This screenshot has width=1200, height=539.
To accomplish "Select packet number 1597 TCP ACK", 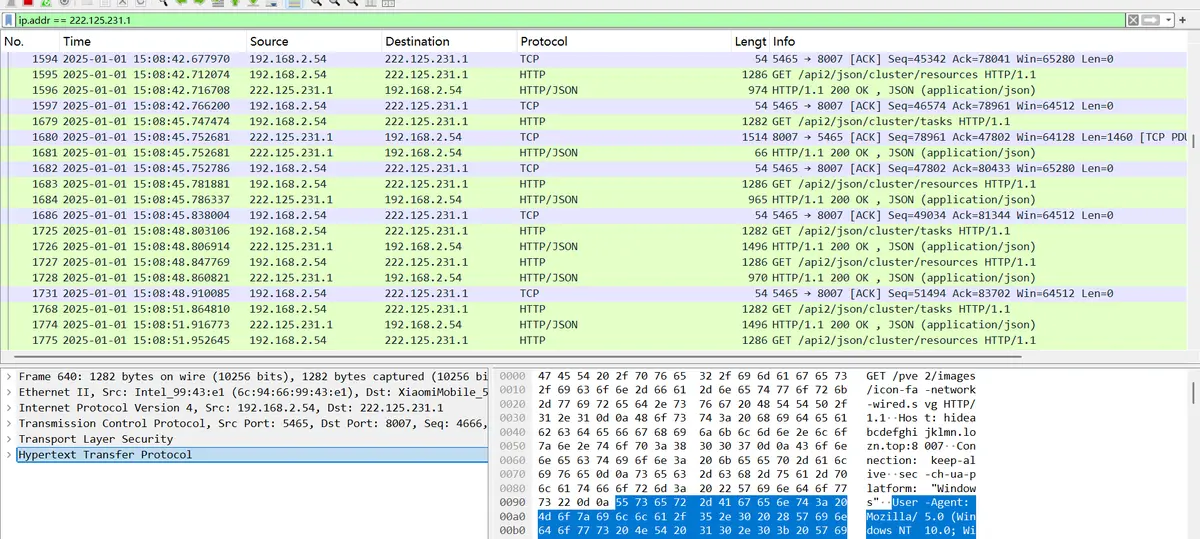I will pyautogui.click(x=595, y=106).
